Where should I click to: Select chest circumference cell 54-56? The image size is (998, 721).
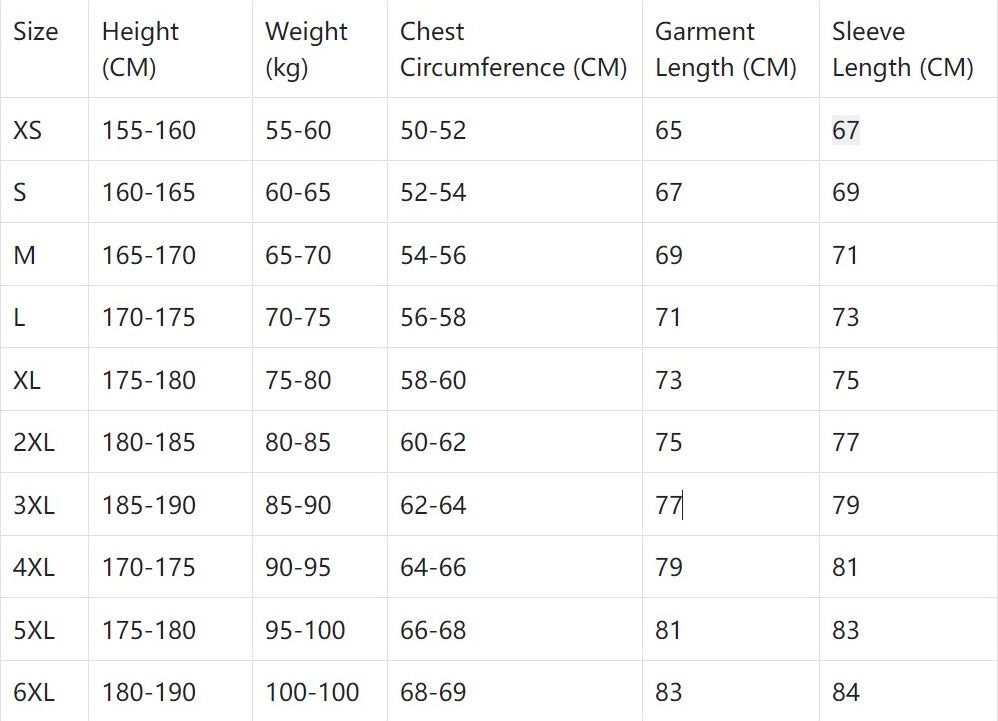(x=433, y=255)
